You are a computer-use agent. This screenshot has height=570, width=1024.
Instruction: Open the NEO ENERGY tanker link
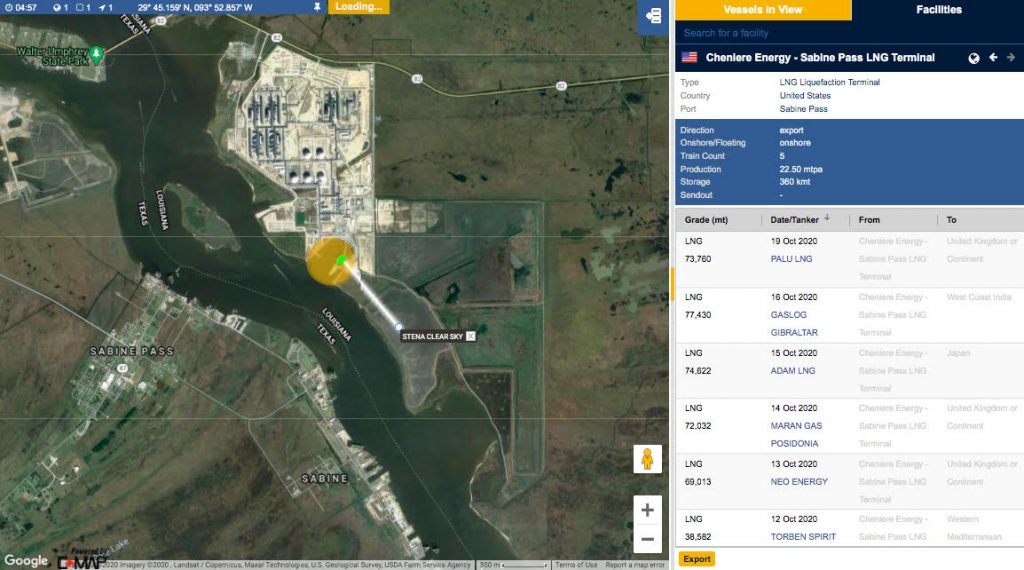pyautogui.click(x=799, y=481)
